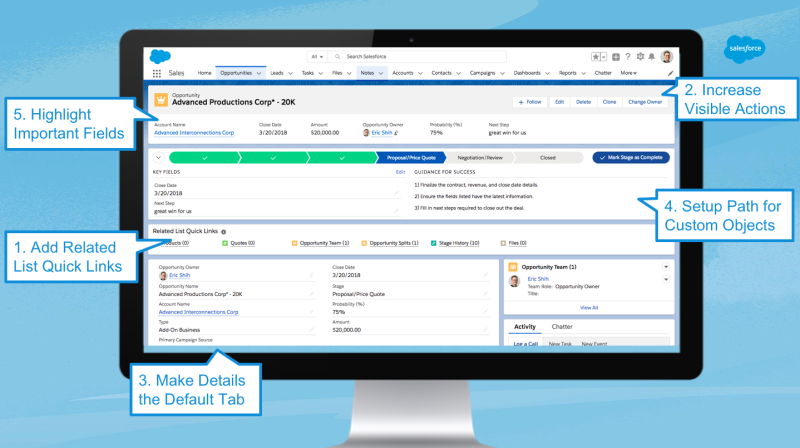
Task: Click the pencil on the Opportunity Name detail field
Action: pyautogui.click(x=311, y=294)
